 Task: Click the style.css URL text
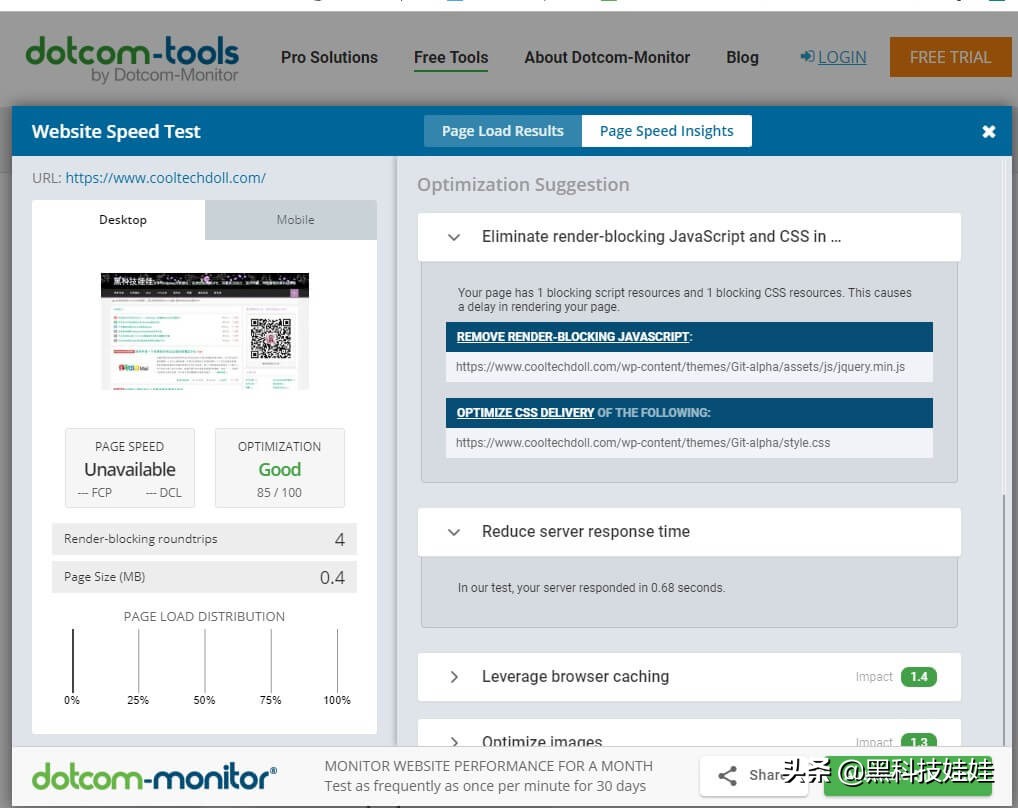(643, 443)
